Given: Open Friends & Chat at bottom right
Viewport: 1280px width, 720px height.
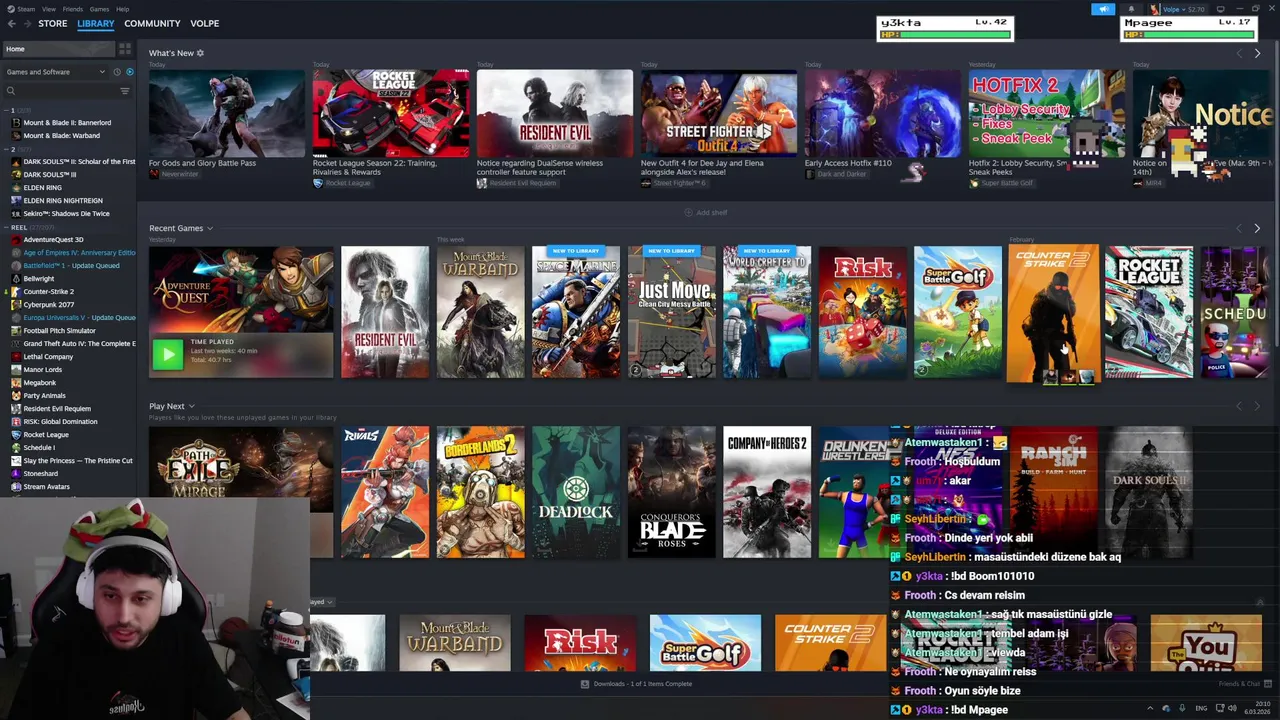Looking at the screenshot, I should coord(1244,684).
